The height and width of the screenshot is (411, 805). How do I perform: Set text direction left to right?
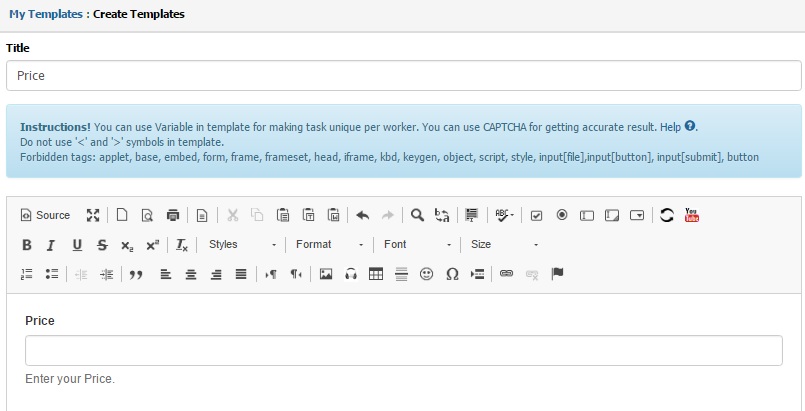coord(271,275)
